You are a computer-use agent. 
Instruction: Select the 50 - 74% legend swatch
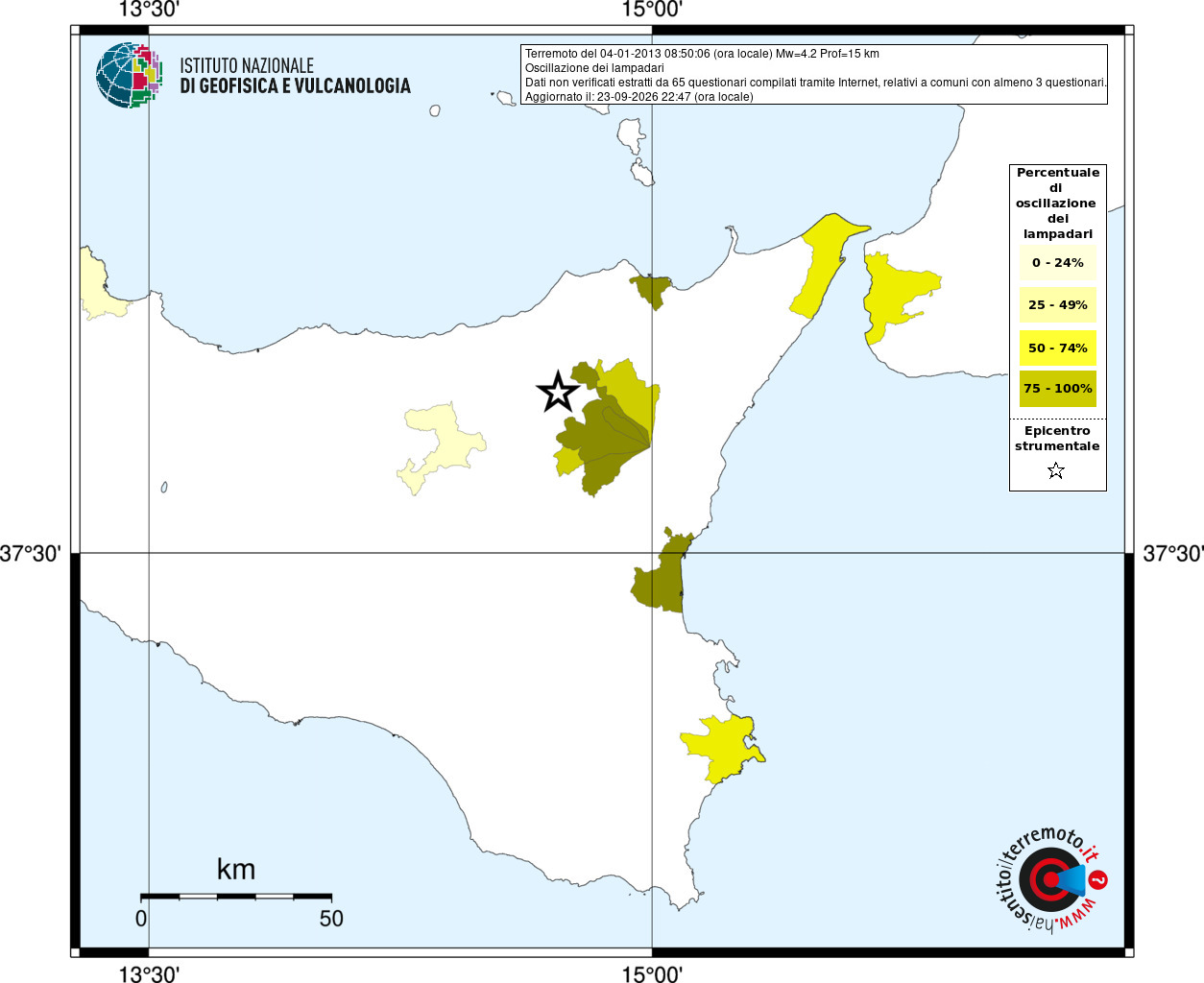1057,348
